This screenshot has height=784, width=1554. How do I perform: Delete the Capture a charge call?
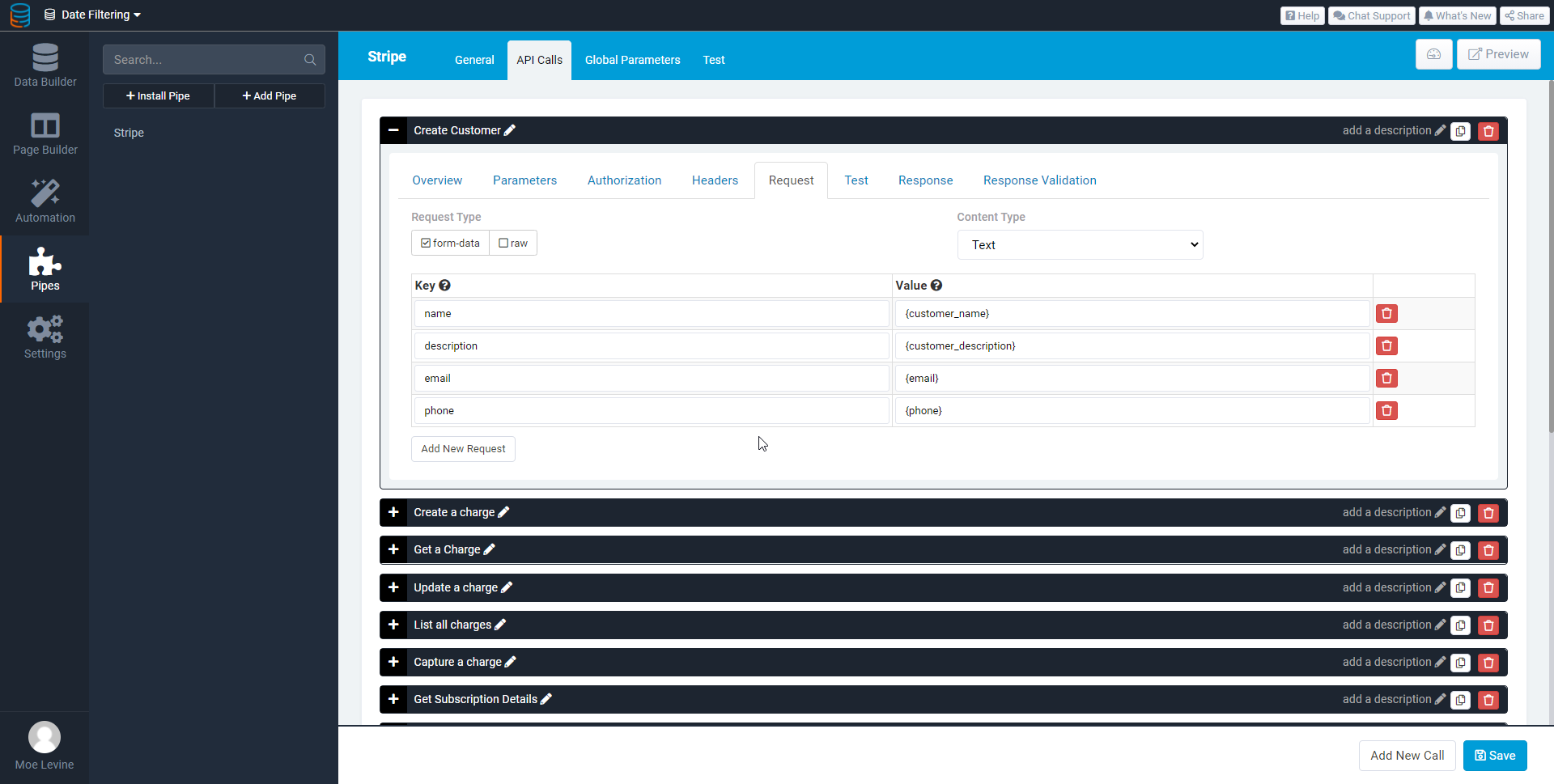[x=1488, y=663]
